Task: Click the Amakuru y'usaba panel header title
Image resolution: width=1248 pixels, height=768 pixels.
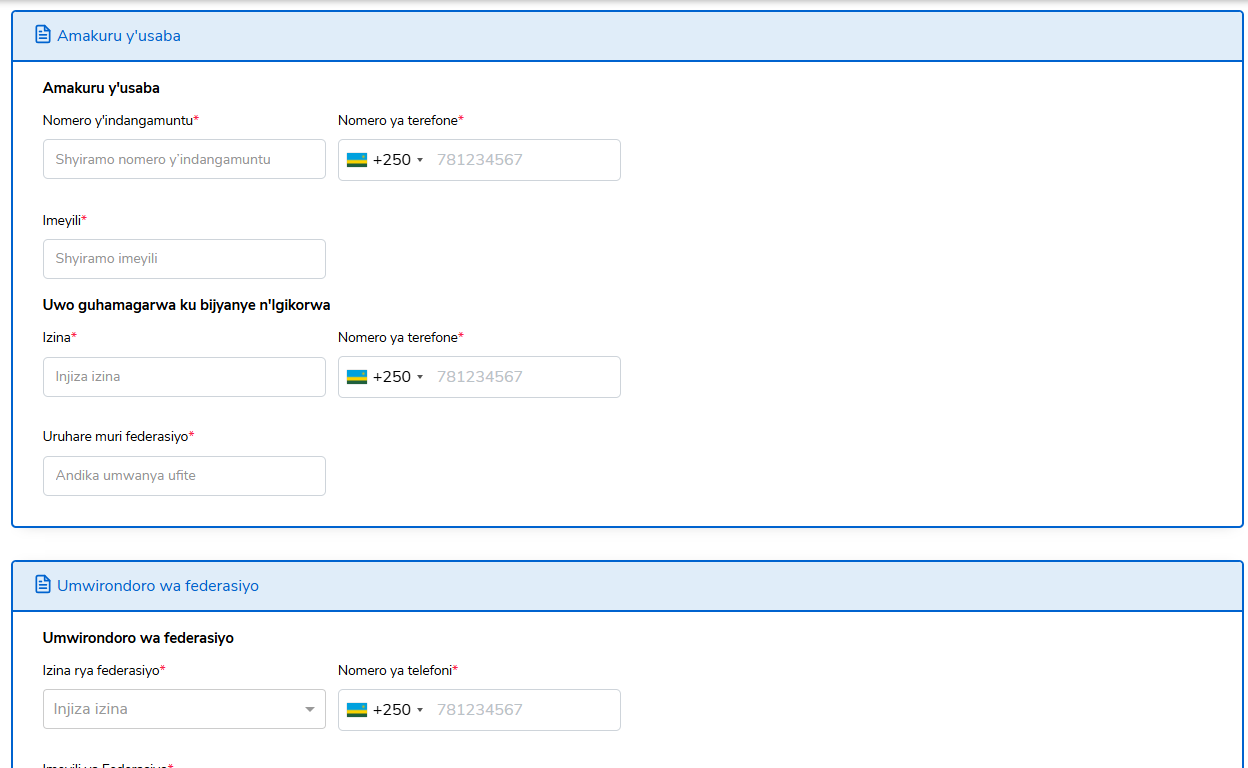Action: pos(119,36)
